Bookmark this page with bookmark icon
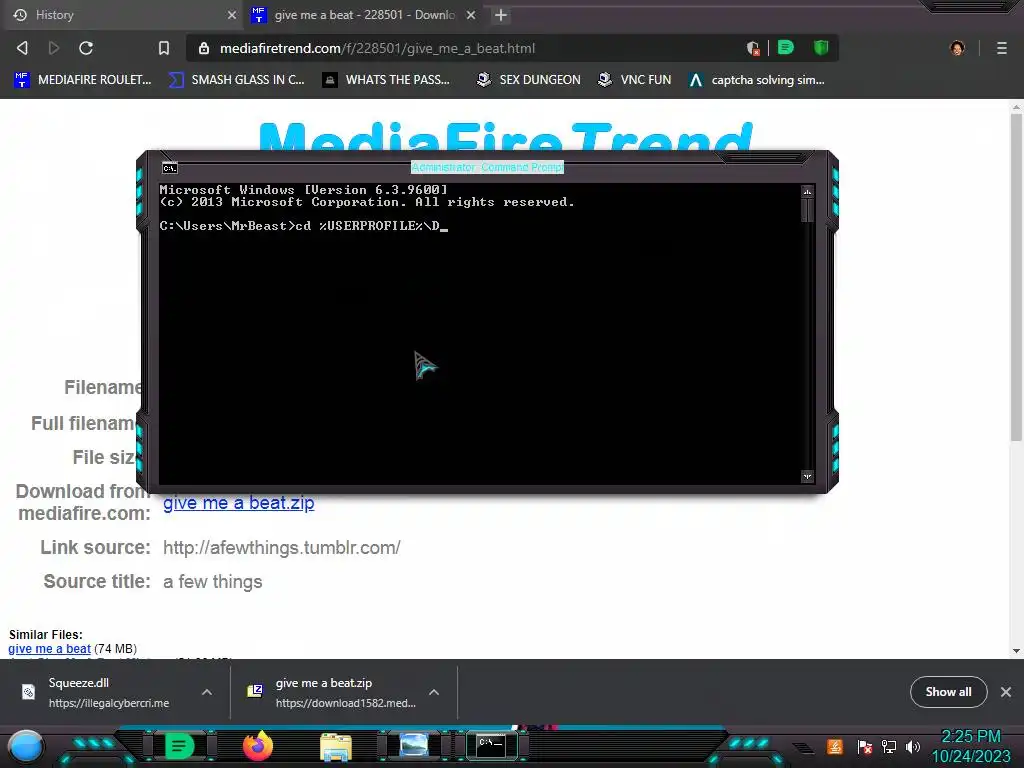 click(164, 48)
